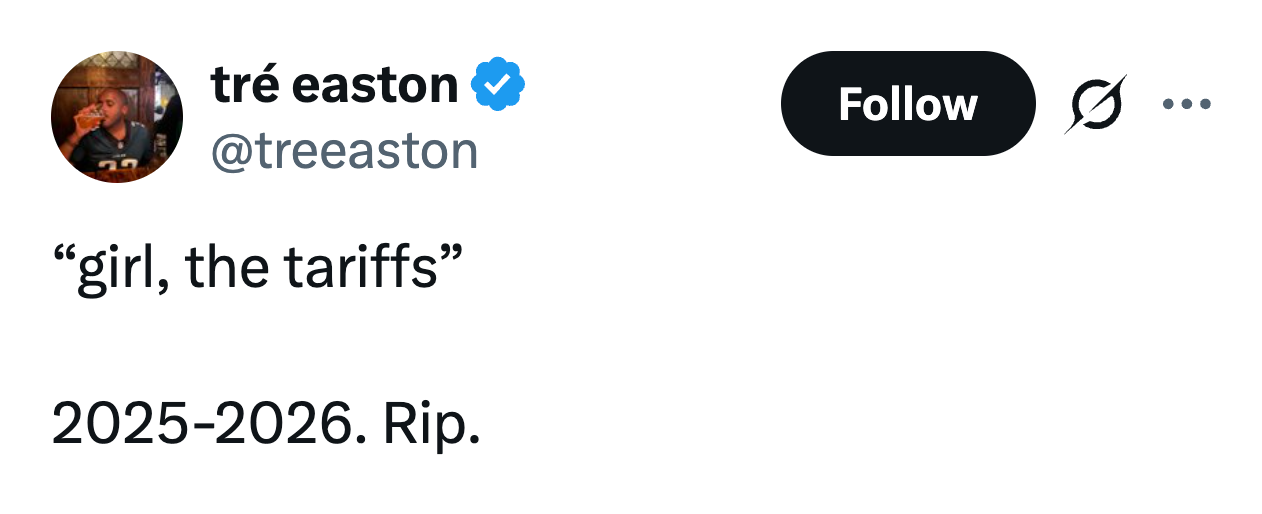The image size is (1262, 514).
Task: Click the Grok explain-post icon
Action: 1095,104
